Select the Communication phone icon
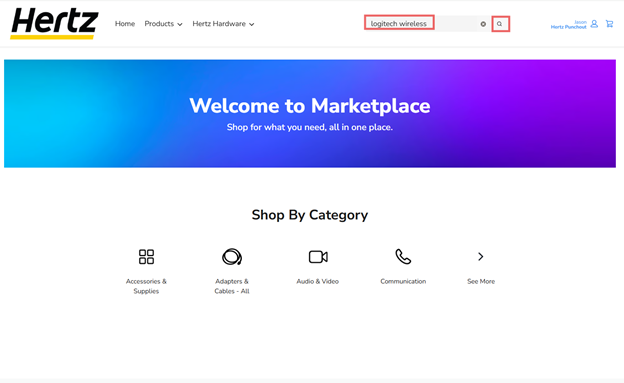The height and width of the screenshot is (383, 624). (x=403, y=257)
